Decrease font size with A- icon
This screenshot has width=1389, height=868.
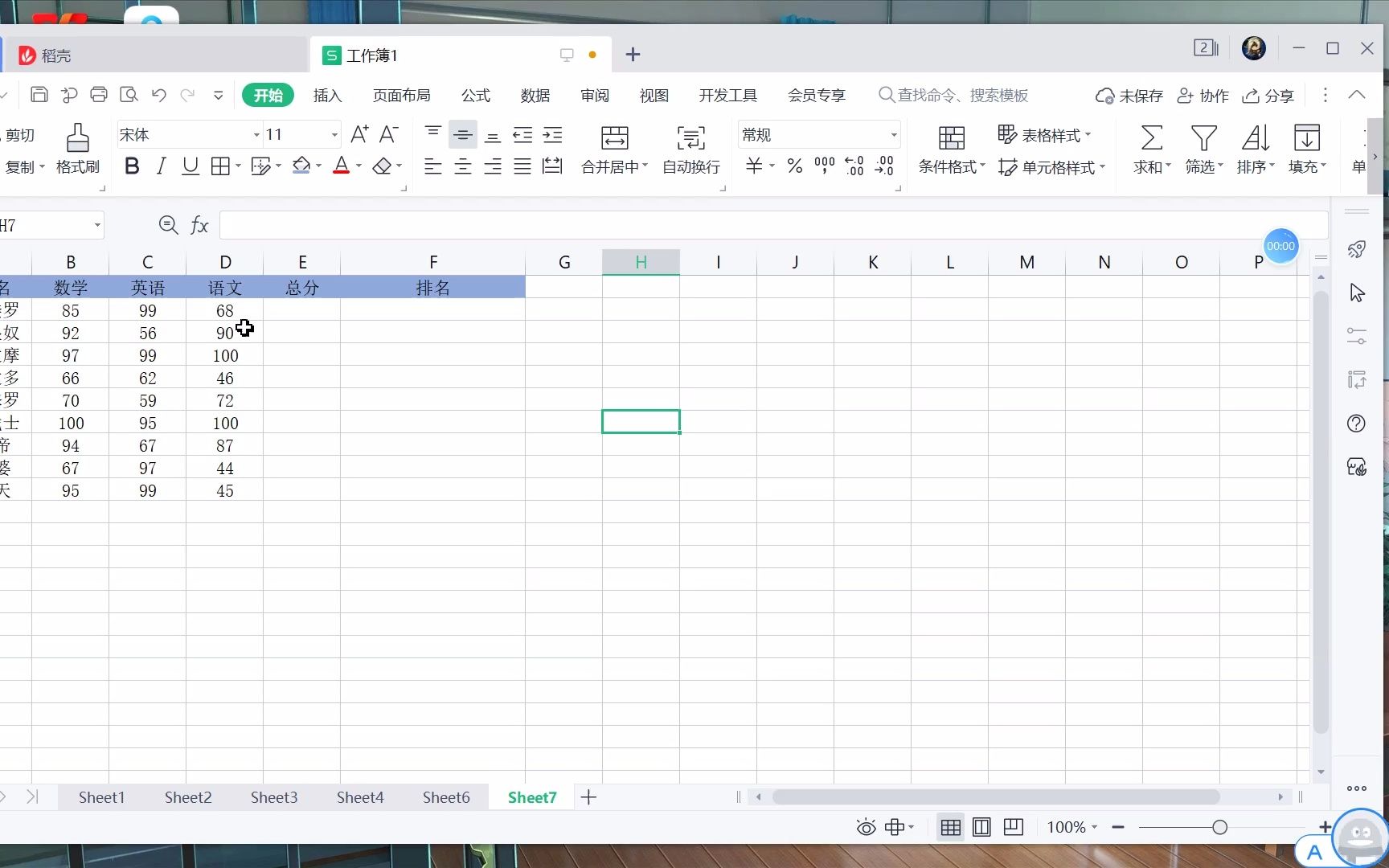[x=389, y=134]
